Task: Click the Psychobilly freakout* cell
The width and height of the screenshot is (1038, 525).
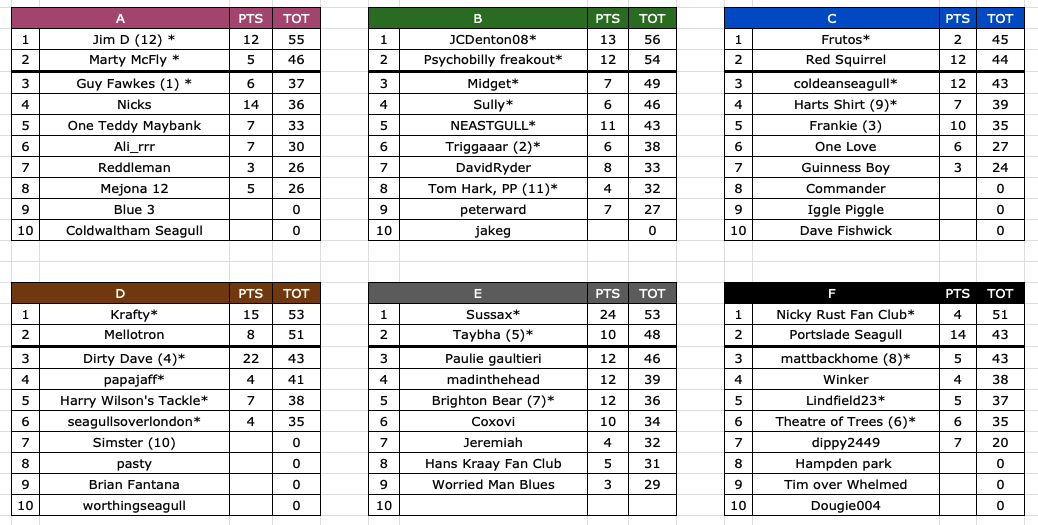Action: [x=493, y=60]
